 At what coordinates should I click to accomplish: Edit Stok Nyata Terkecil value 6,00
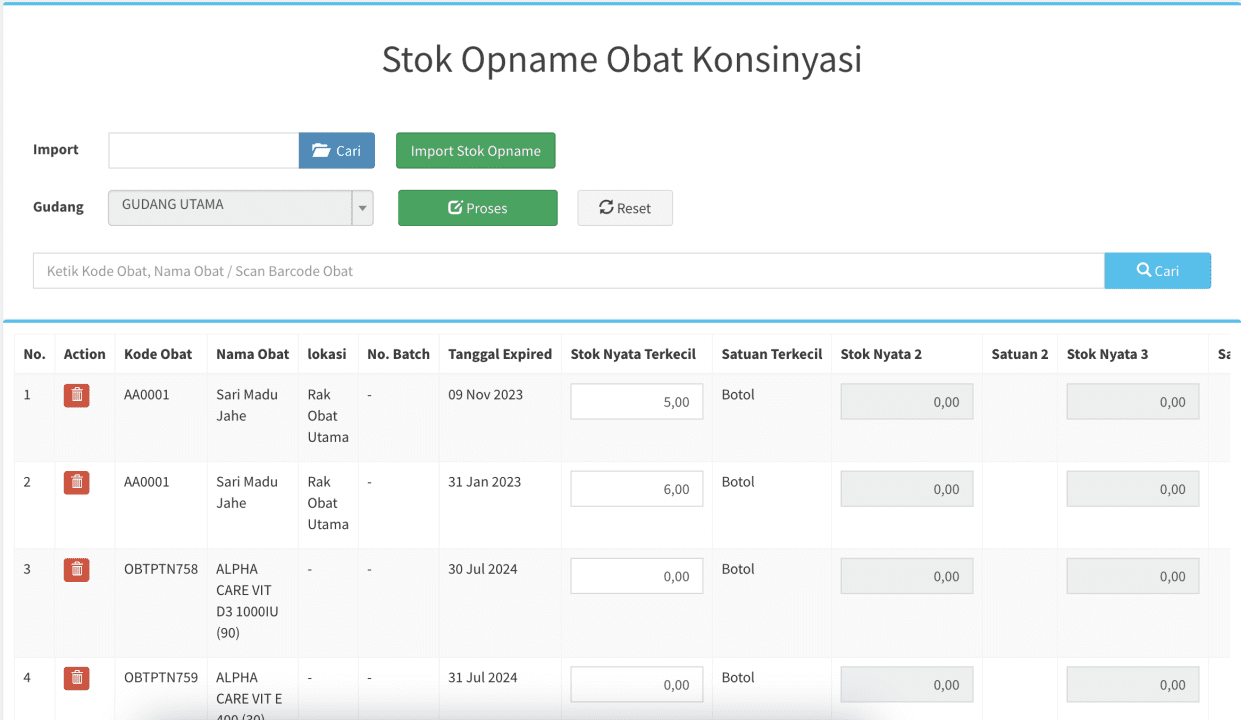pyautogui.click(x=637, y=489)
